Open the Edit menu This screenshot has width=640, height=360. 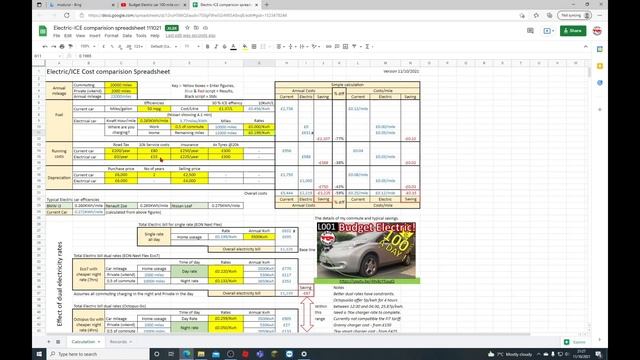68,36
